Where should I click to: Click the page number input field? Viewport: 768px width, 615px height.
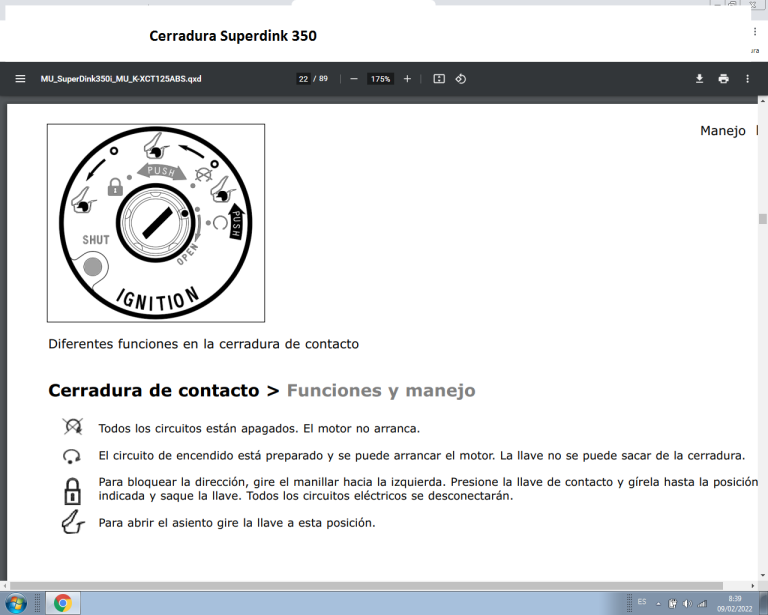point(303,79)
